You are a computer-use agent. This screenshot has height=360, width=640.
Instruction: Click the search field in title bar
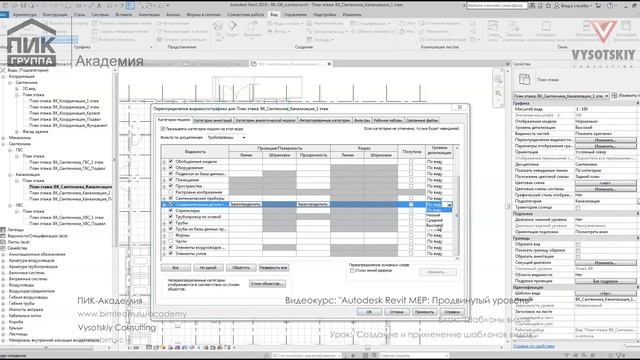coord(496,6)
